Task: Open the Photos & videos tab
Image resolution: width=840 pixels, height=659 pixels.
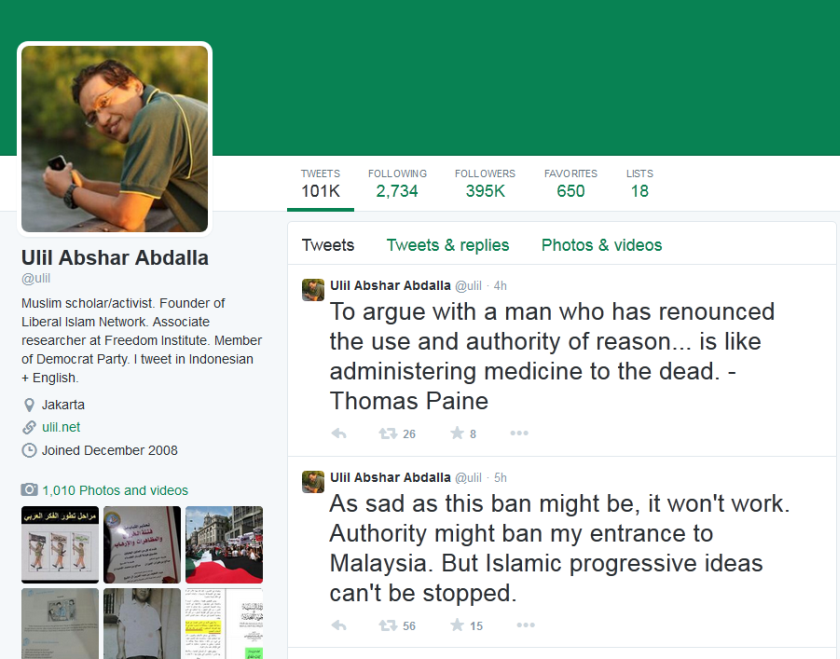Action: [x=601, y=244]
